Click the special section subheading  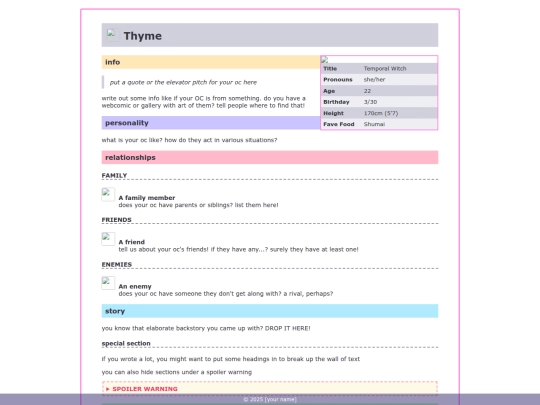point(126,343)
